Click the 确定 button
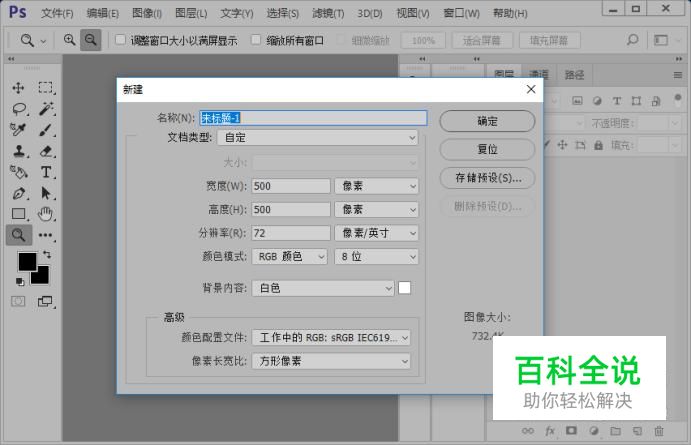 click(x=487, y=121)
